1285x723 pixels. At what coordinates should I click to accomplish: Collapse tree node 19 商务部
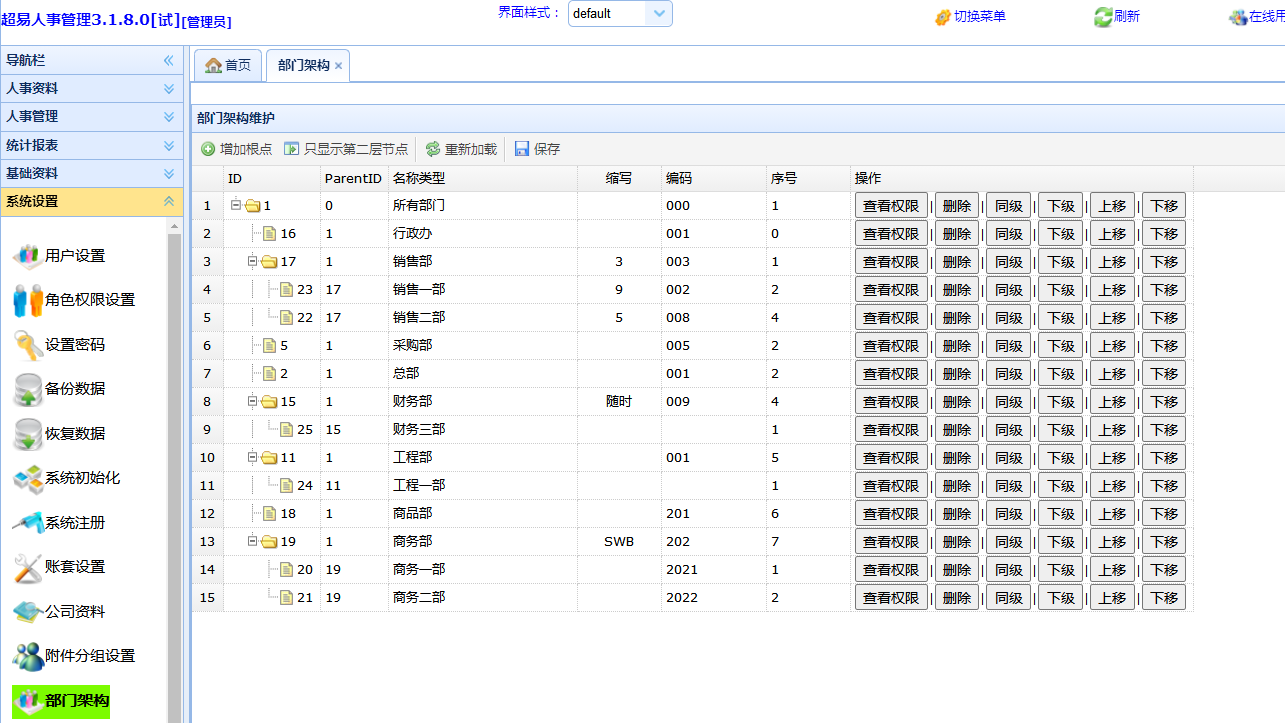[x=253, y=542]
